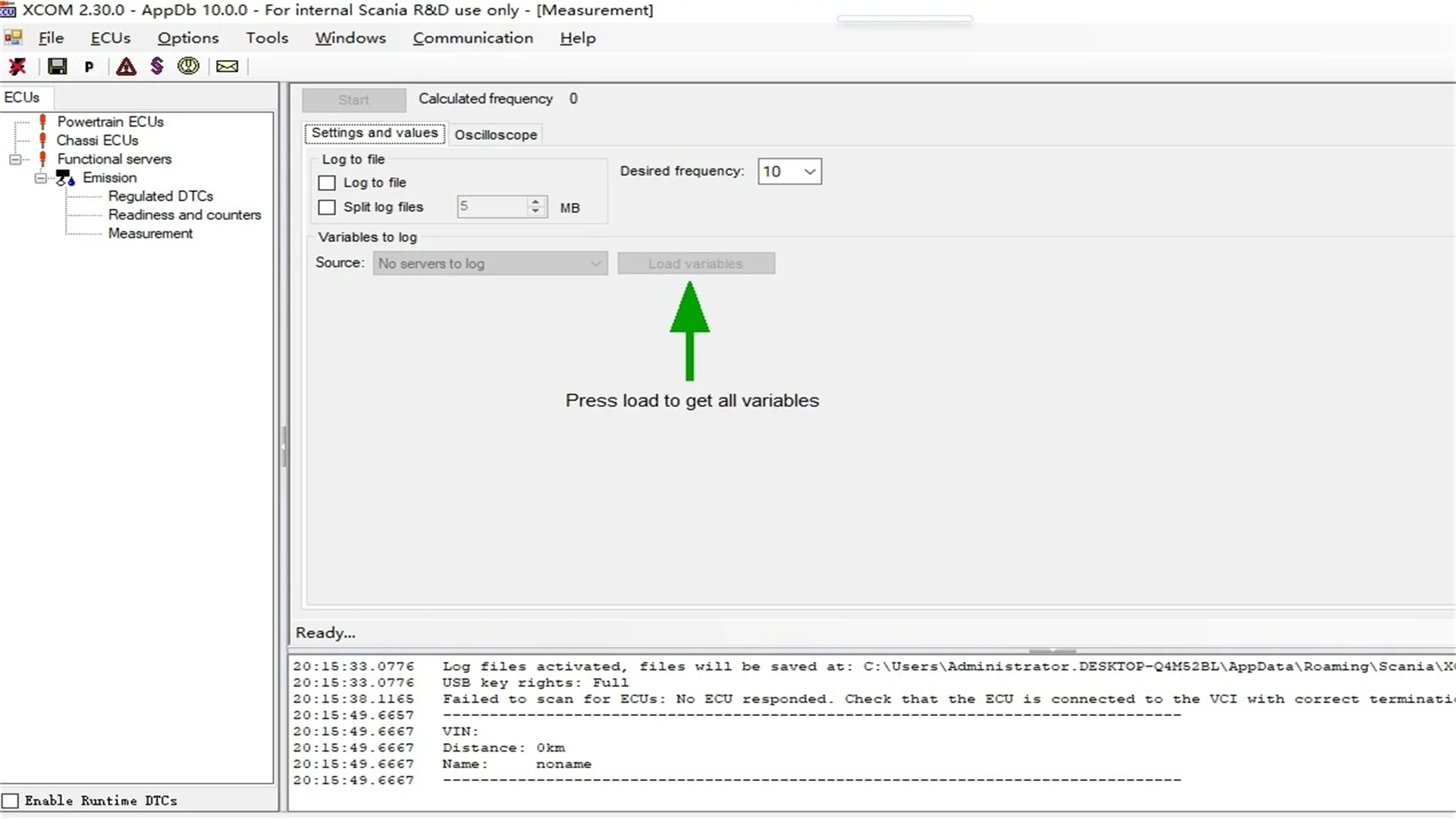Click the bold P toolbar icon

click(x=89, y=67)
